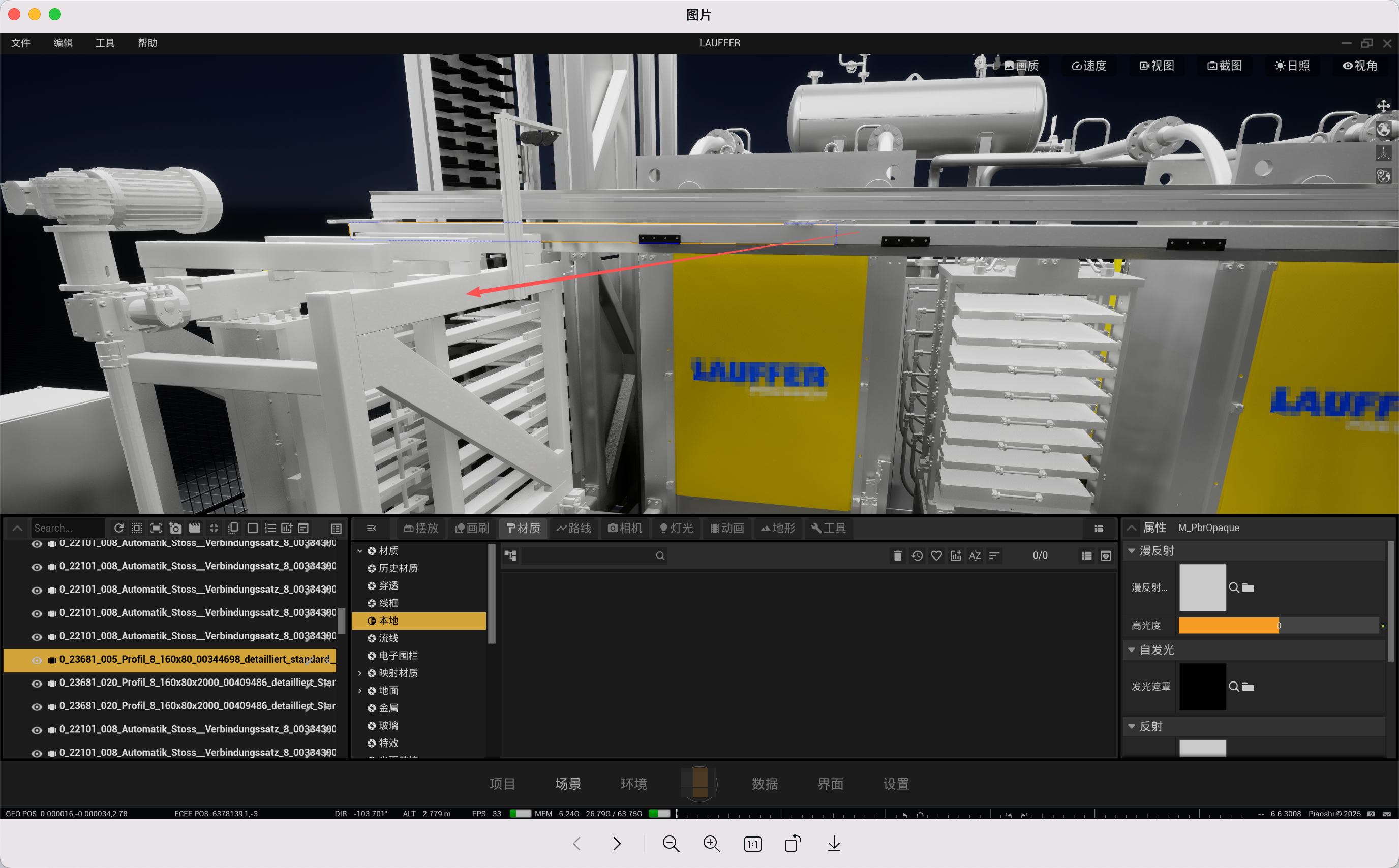Screen dimensions: 1399x868
Task: Click the add-camera icon in outliner toolbar
Action: (176, 528)
